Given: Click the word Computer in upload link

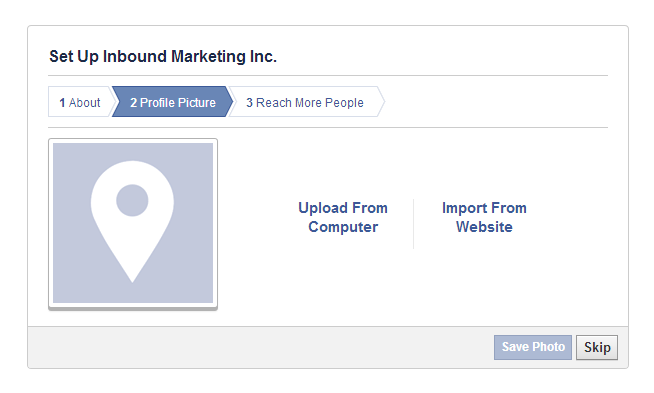Looking at the screenshot, I should pyautogui.click(x=343, y=227).
